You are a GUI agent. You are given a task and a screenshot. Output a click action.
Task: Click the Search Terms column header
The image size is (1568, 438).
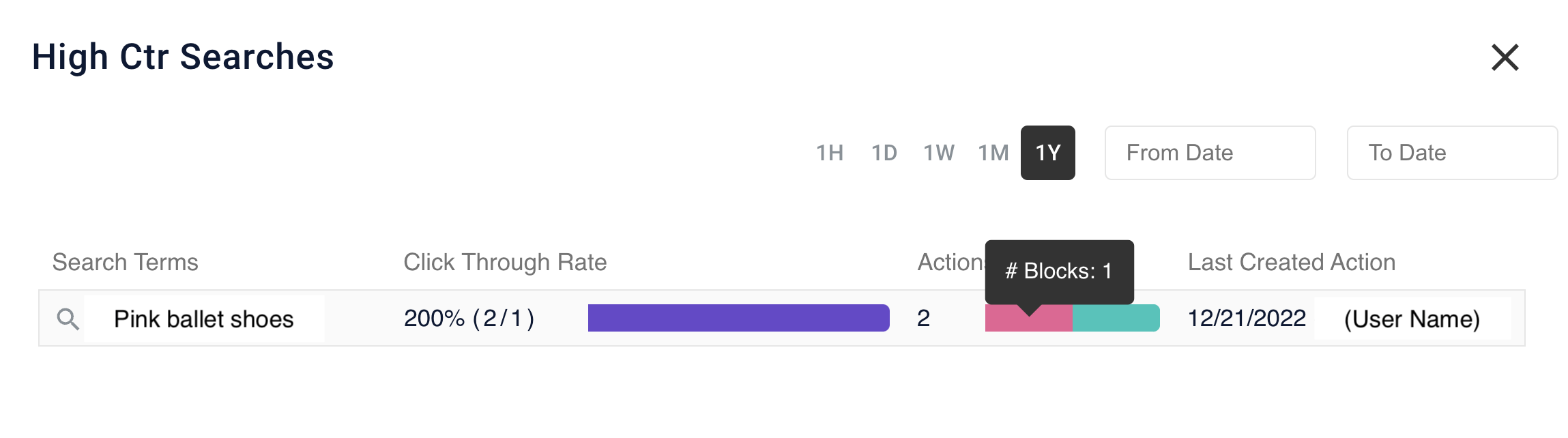click(x=124, y=262)
